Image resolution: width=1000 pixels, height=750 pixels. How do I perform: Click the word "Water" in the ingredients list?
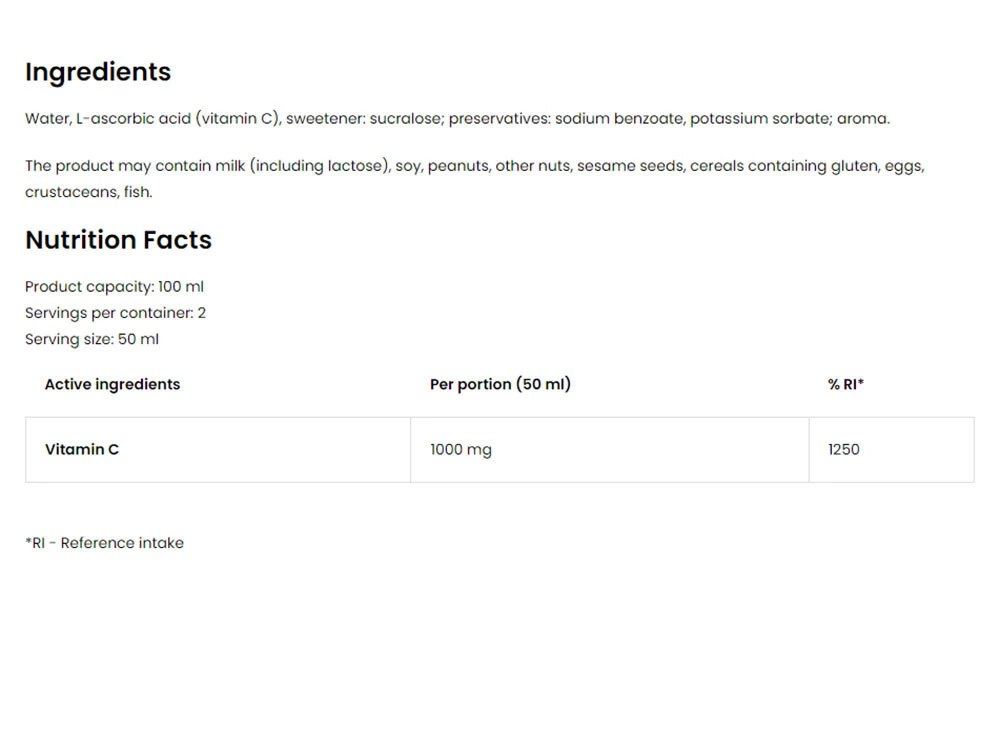[x=47, y=119]
